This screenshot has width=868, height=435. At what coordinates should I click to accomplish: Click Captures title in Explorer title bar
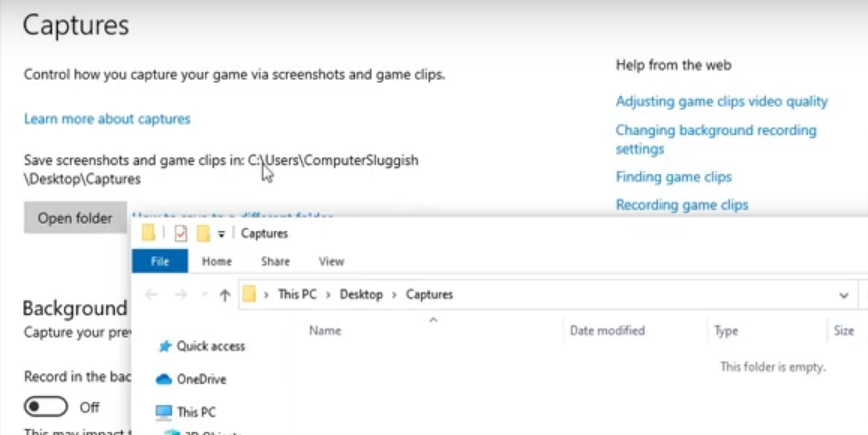(264, 234)
